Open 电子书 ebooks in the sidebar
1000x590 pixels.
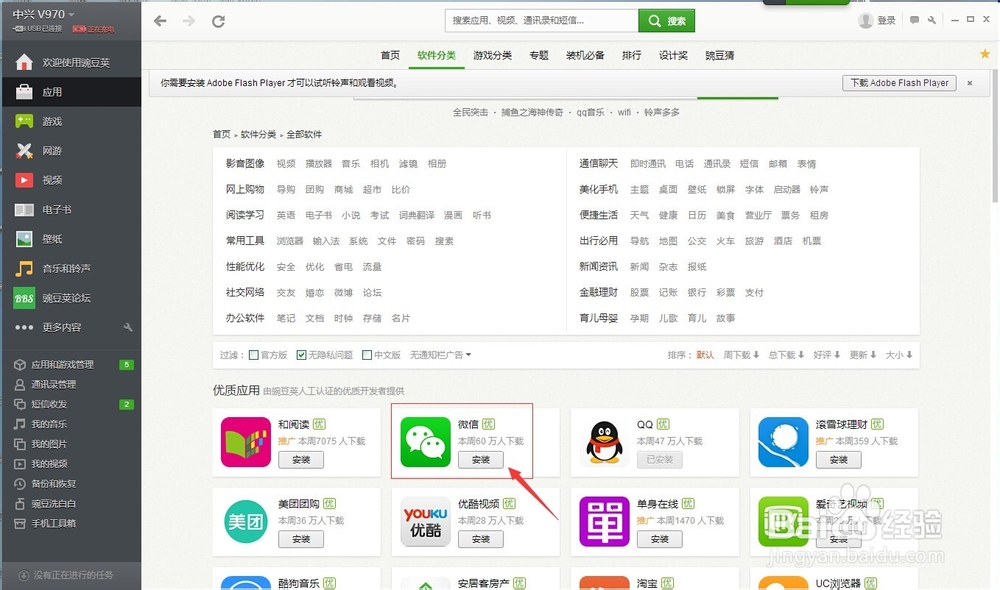tap(71, 209)
